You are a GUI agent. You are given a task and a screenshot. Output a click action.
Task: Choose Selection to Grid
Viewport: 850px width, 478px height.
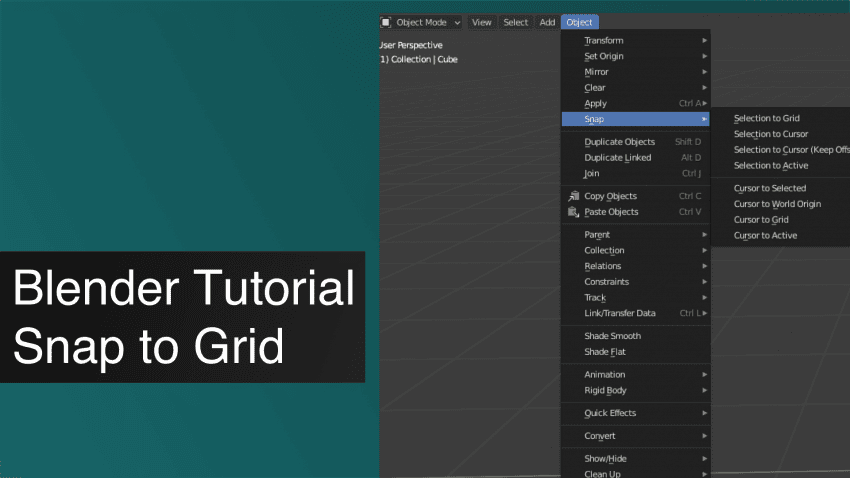coord(781,118)
